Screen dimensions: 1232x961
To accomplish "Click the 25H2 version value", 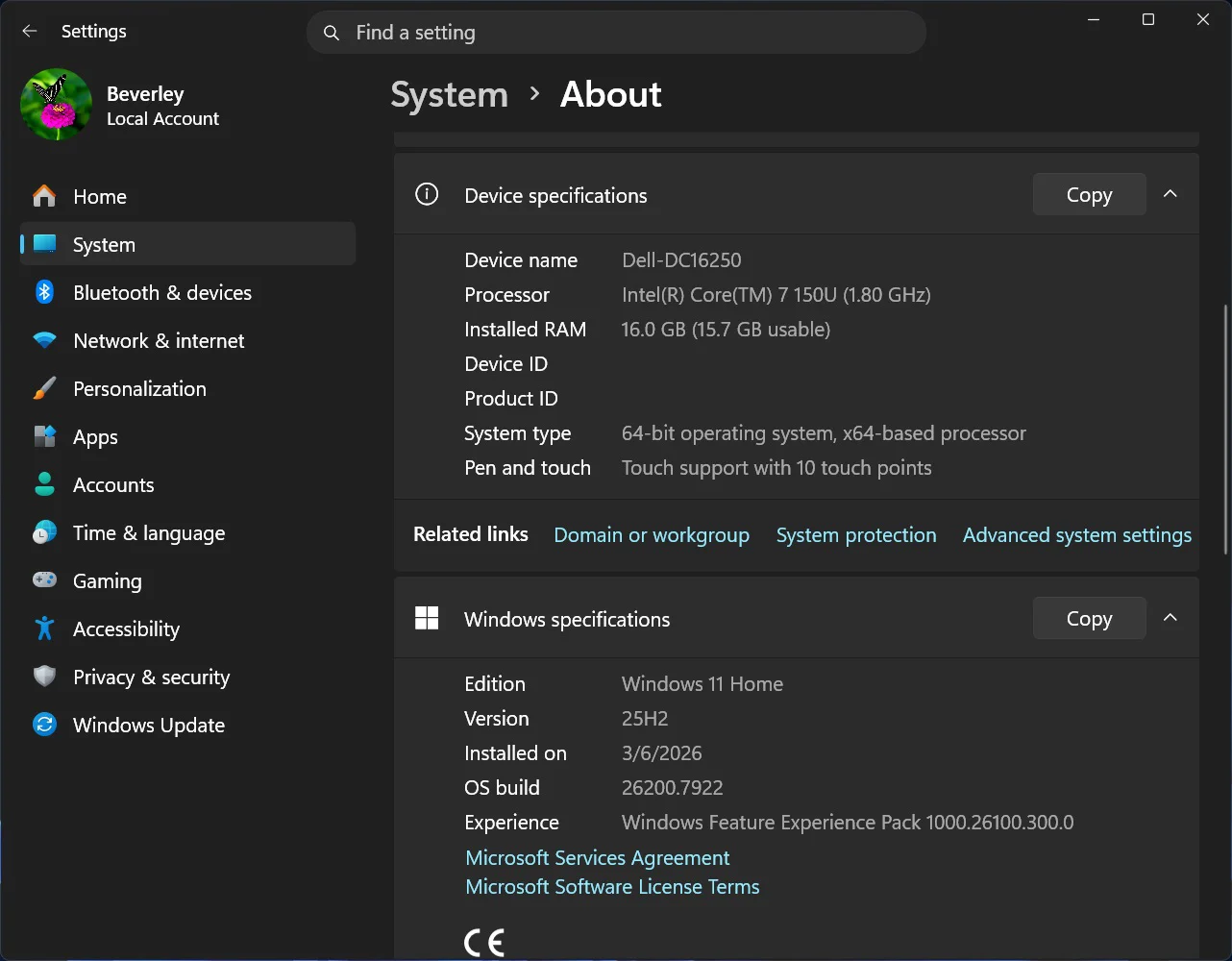I will (645, 718).
